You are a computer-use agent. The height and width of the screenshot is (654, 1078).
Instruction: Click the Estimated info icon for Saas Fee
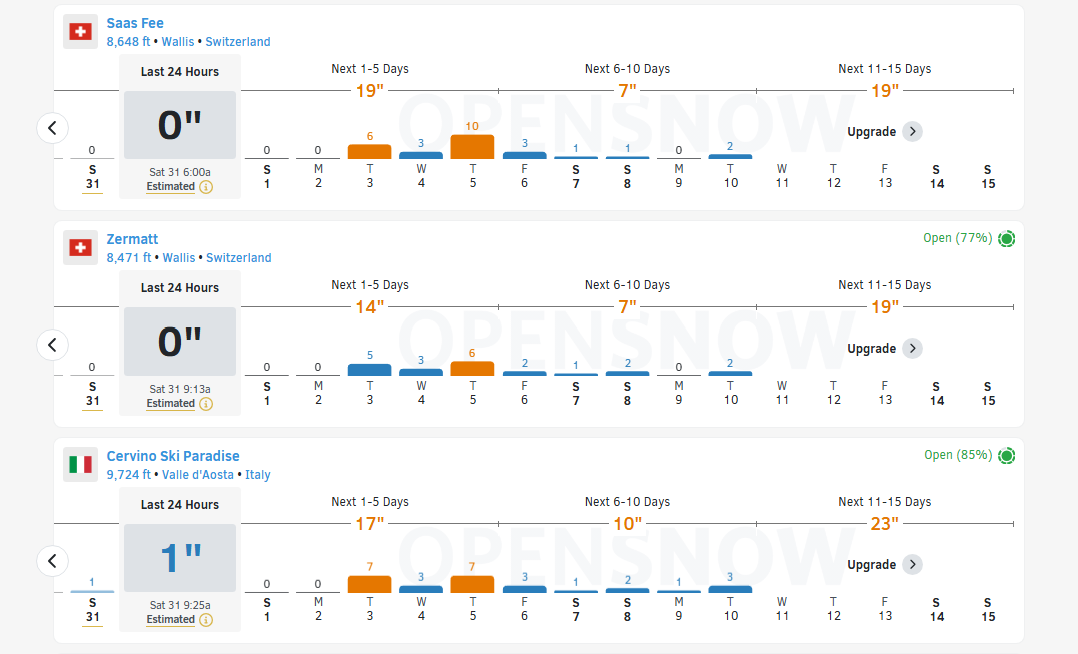point(206,187)
